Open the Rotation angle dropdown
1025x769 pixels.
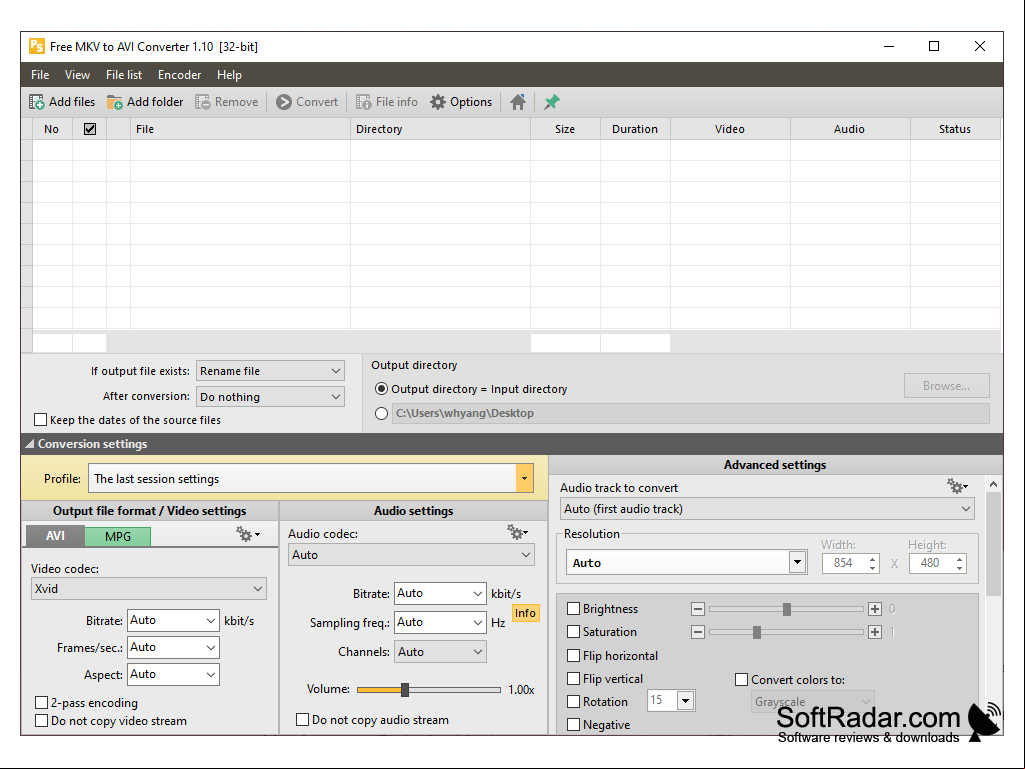click(685, 700)
